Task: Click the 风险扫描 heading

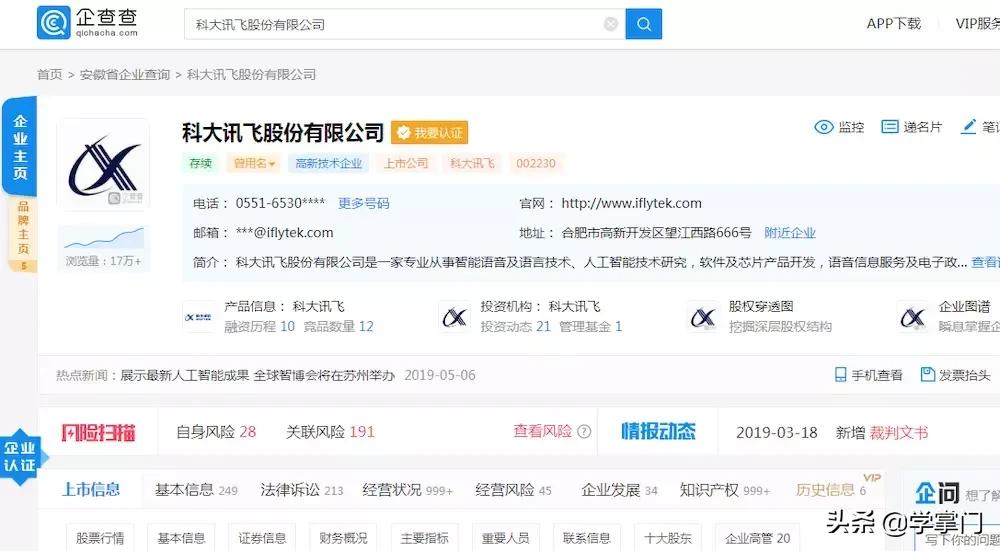Action: (99, 432)
